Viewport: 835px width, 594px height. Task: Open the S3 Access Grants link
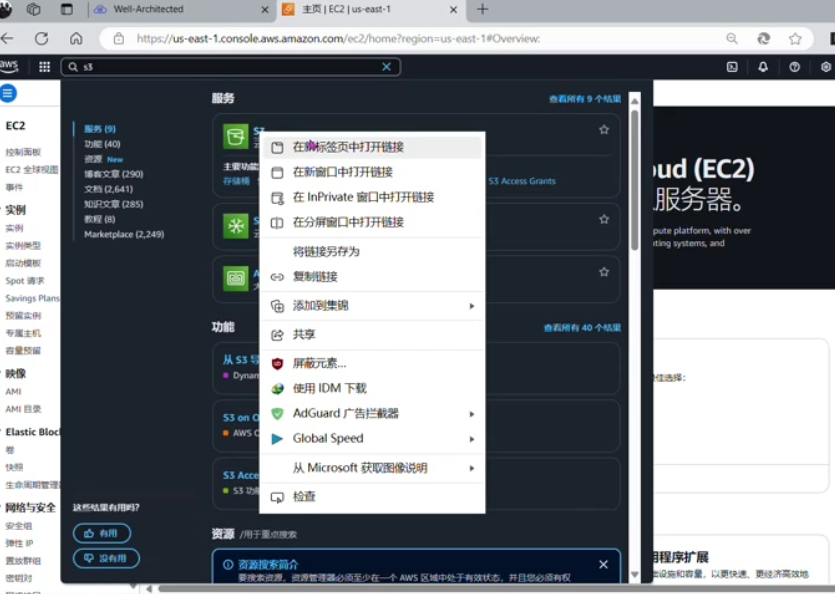(x=522, y=181)
